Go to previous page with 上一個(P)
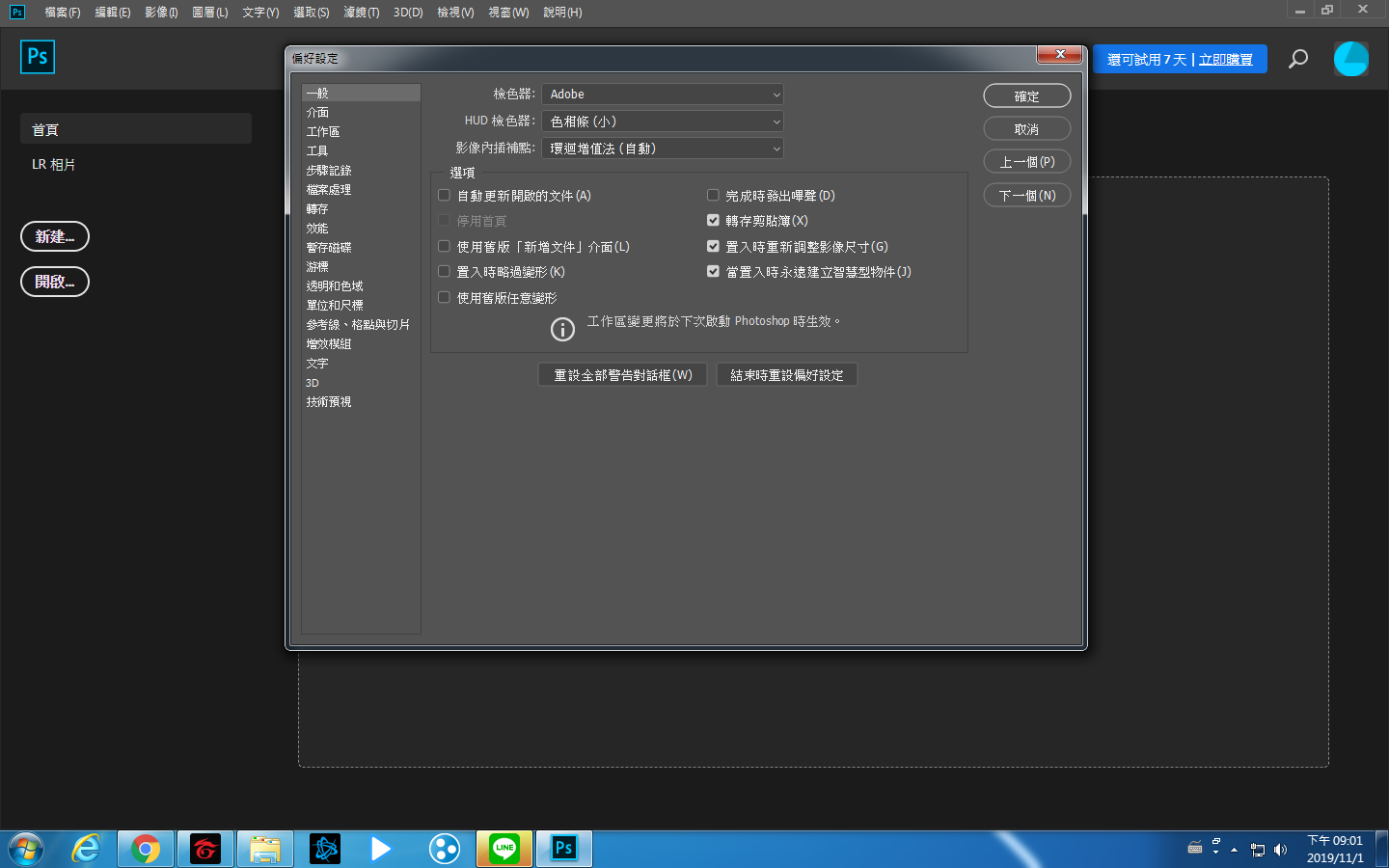Image resolution: width=1389 pixels, height=868 pixels. point(1027,162)
